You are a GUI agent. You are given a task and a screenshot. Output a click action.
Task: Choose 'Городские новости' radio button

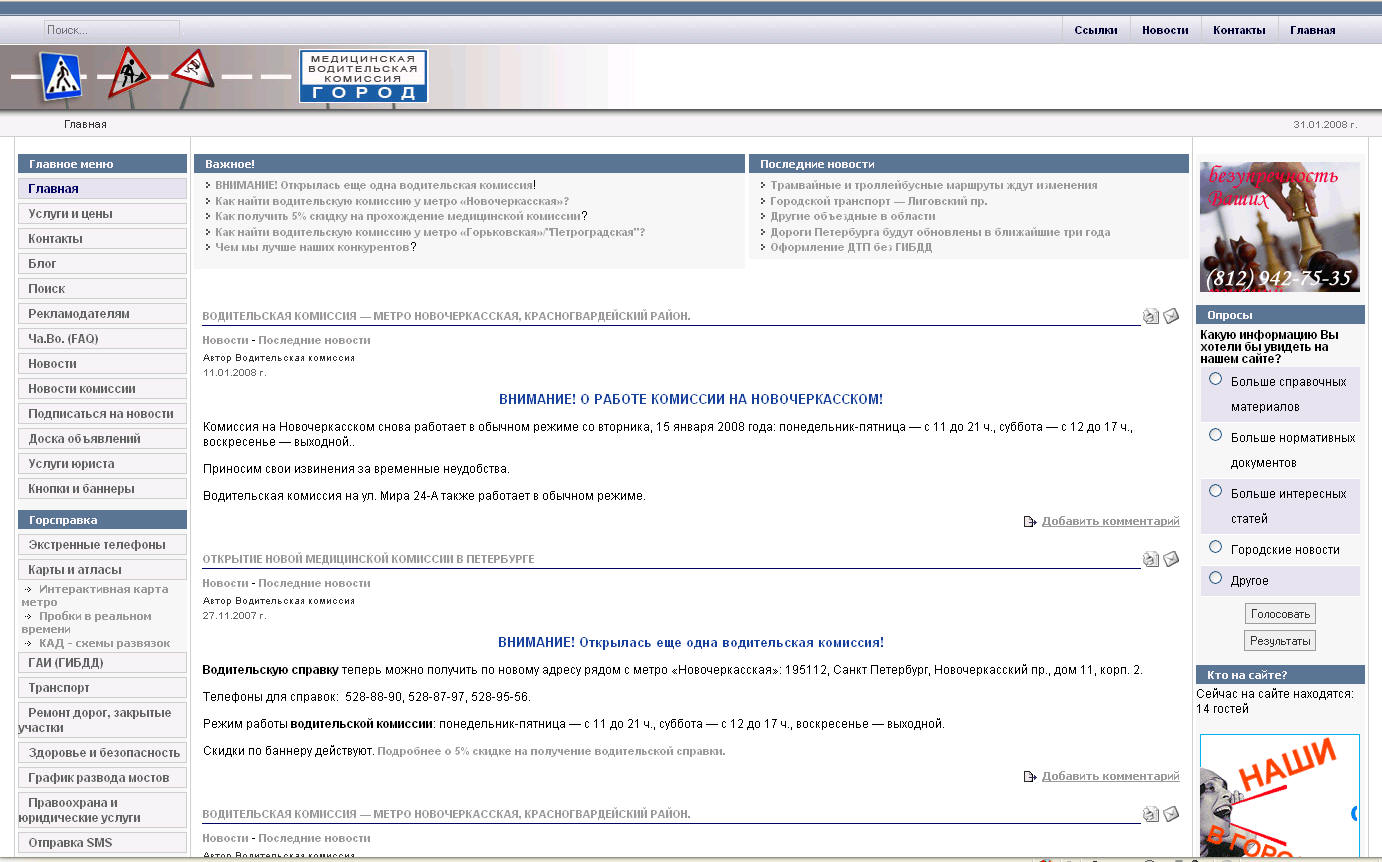pyautogui.click(x=1216, y=547)
